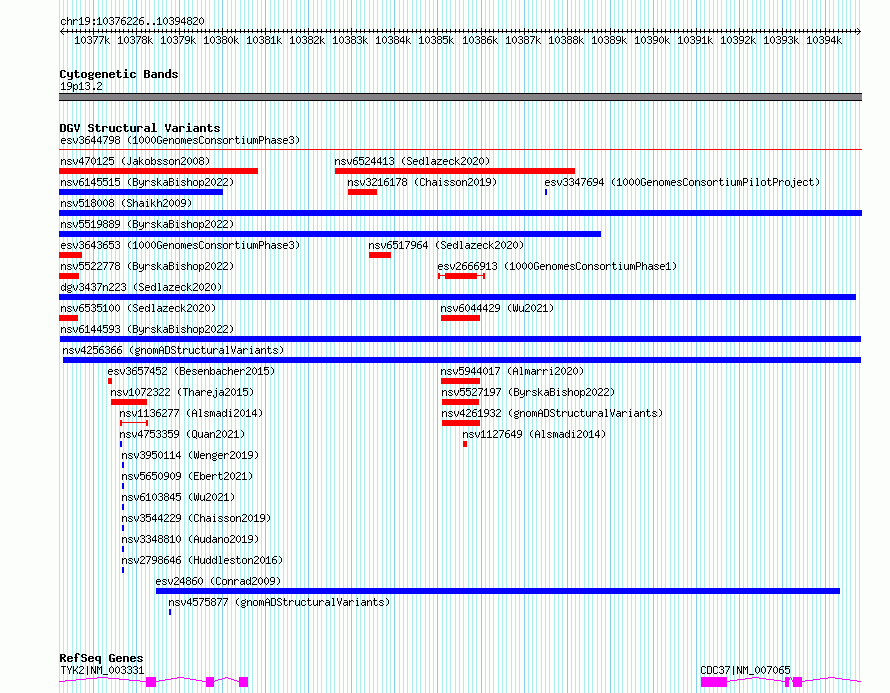890x693 pixels.
Task: Select nsv3348810 (Audano2019) label
Action: (190, 539)
